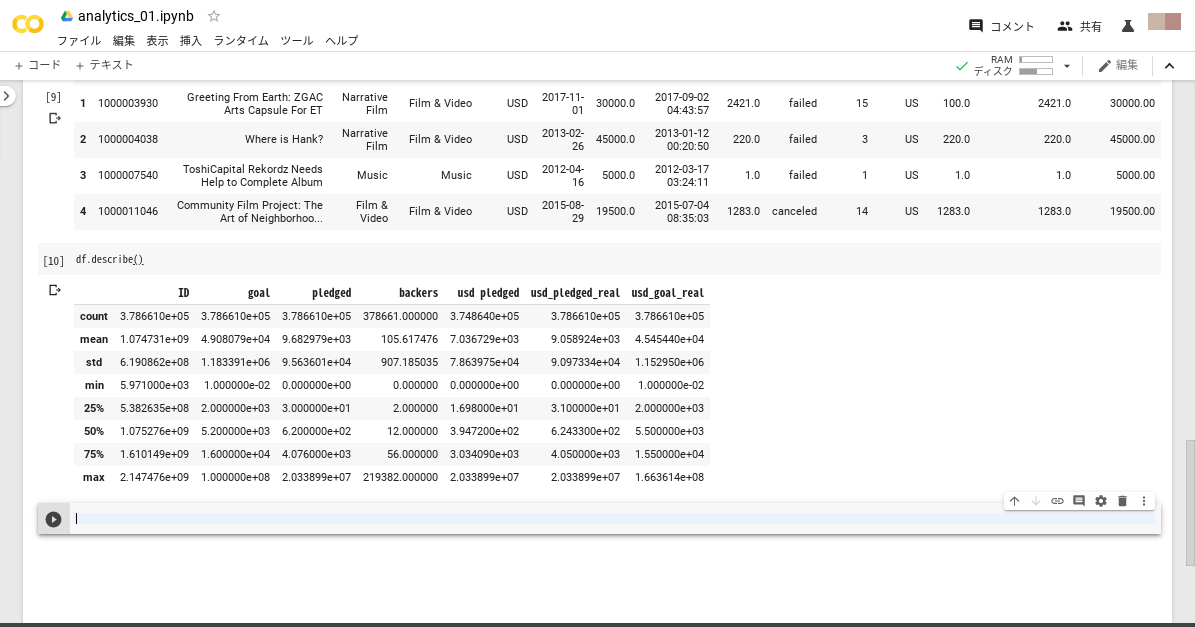The image size is (1195, 627).
Task: Add a text cell with + テキスト
Action: (x=104, y=66)
